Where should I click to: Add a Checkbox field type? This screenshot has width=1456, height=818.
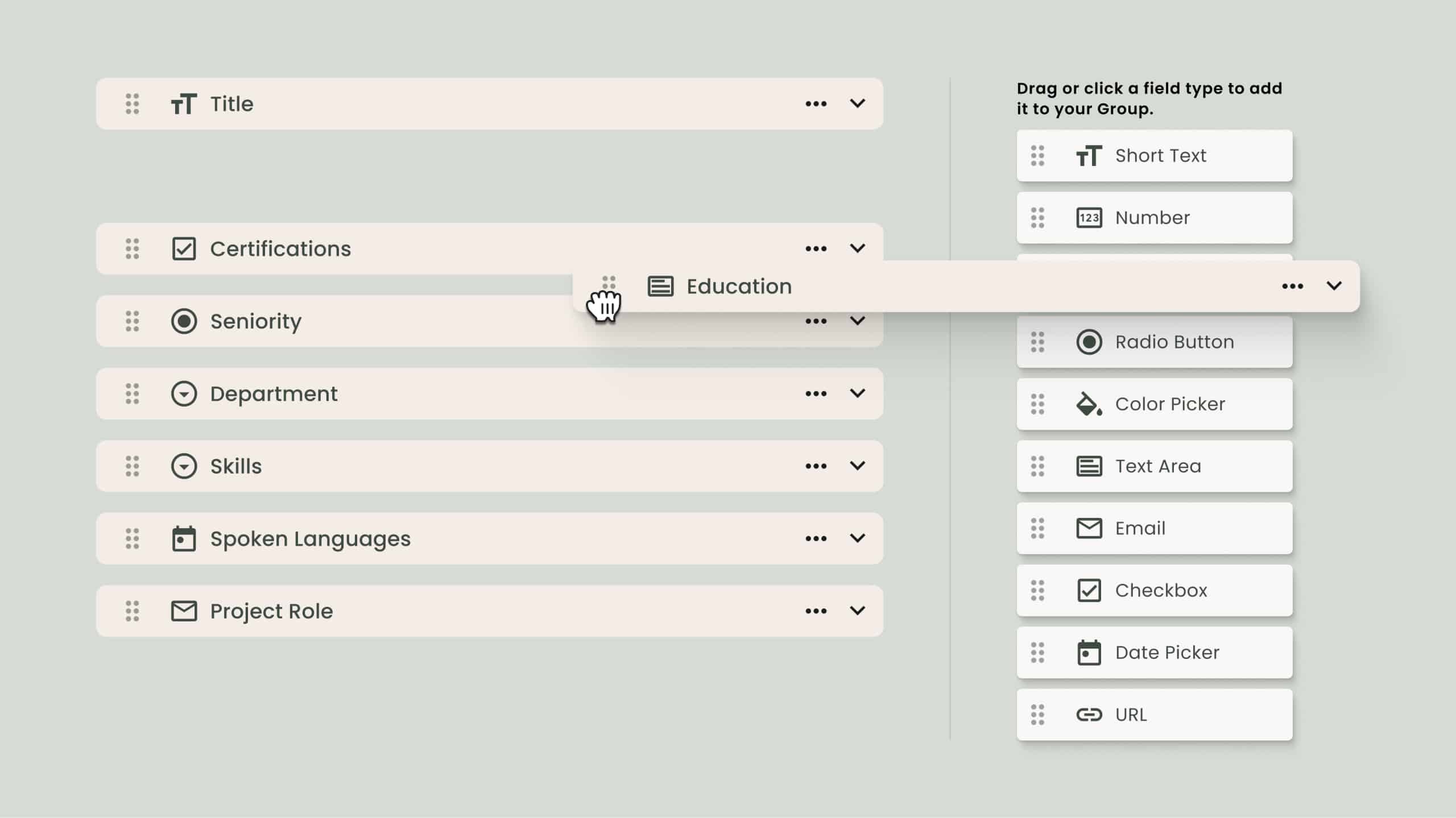click(x=1154, y=590)
